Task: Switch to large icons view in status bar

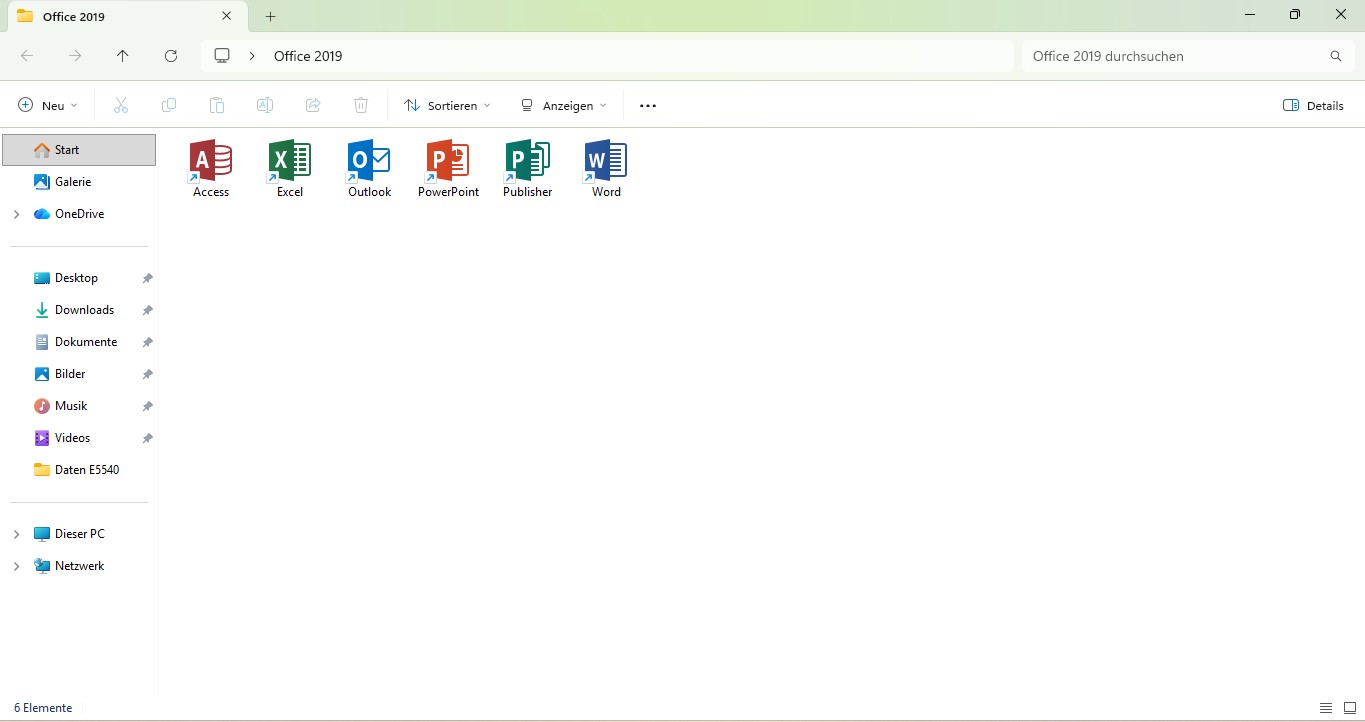Action: pos(1349,708)
